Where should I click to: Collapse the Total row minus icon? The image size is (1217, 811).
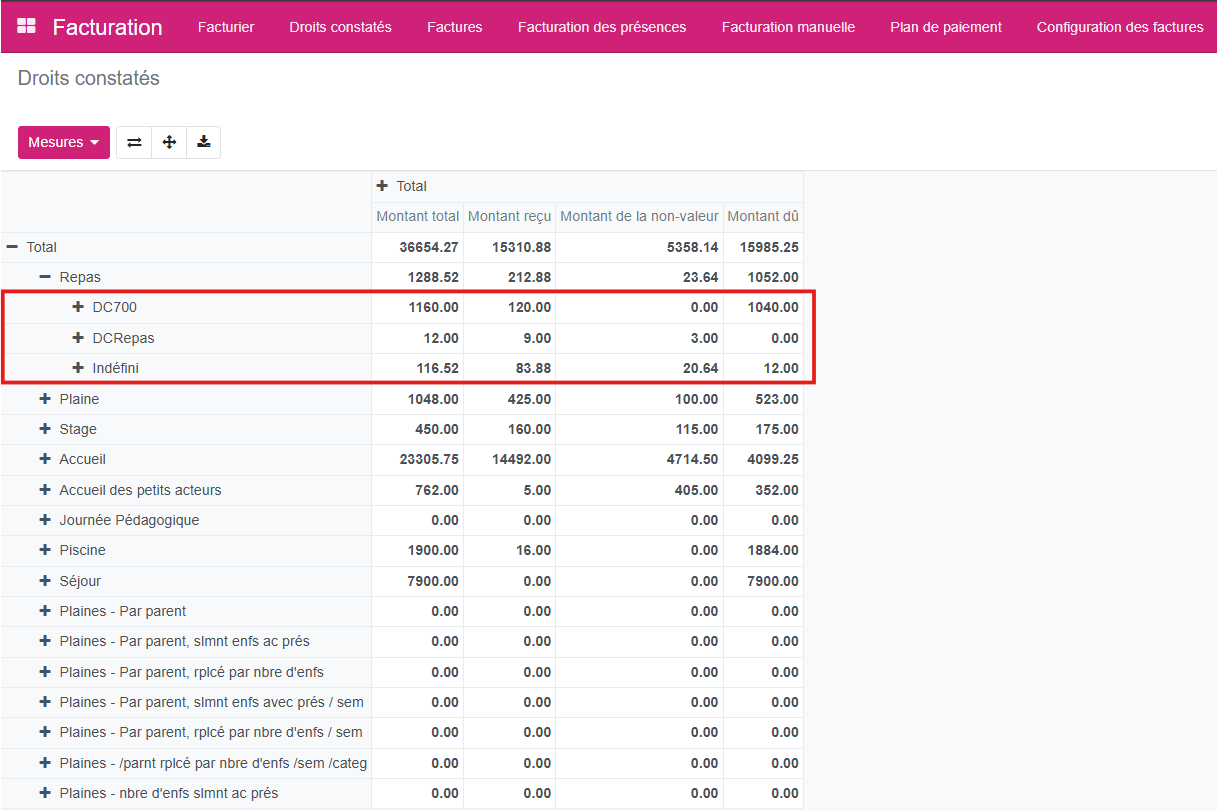12,247
